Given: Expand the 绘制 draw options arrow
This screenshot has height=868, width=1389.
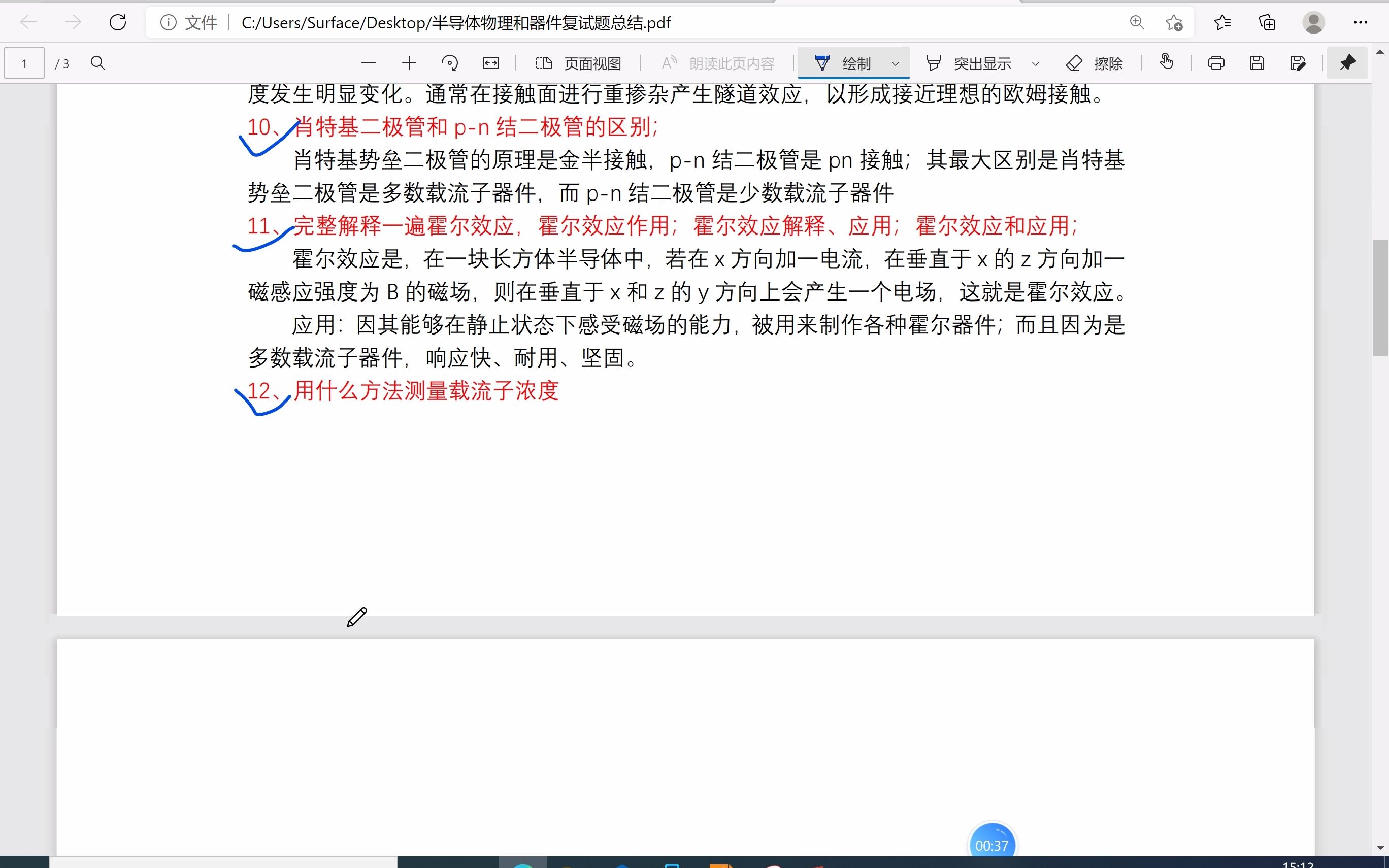Looking at the screenshot, I should click(x=896, y=64).
